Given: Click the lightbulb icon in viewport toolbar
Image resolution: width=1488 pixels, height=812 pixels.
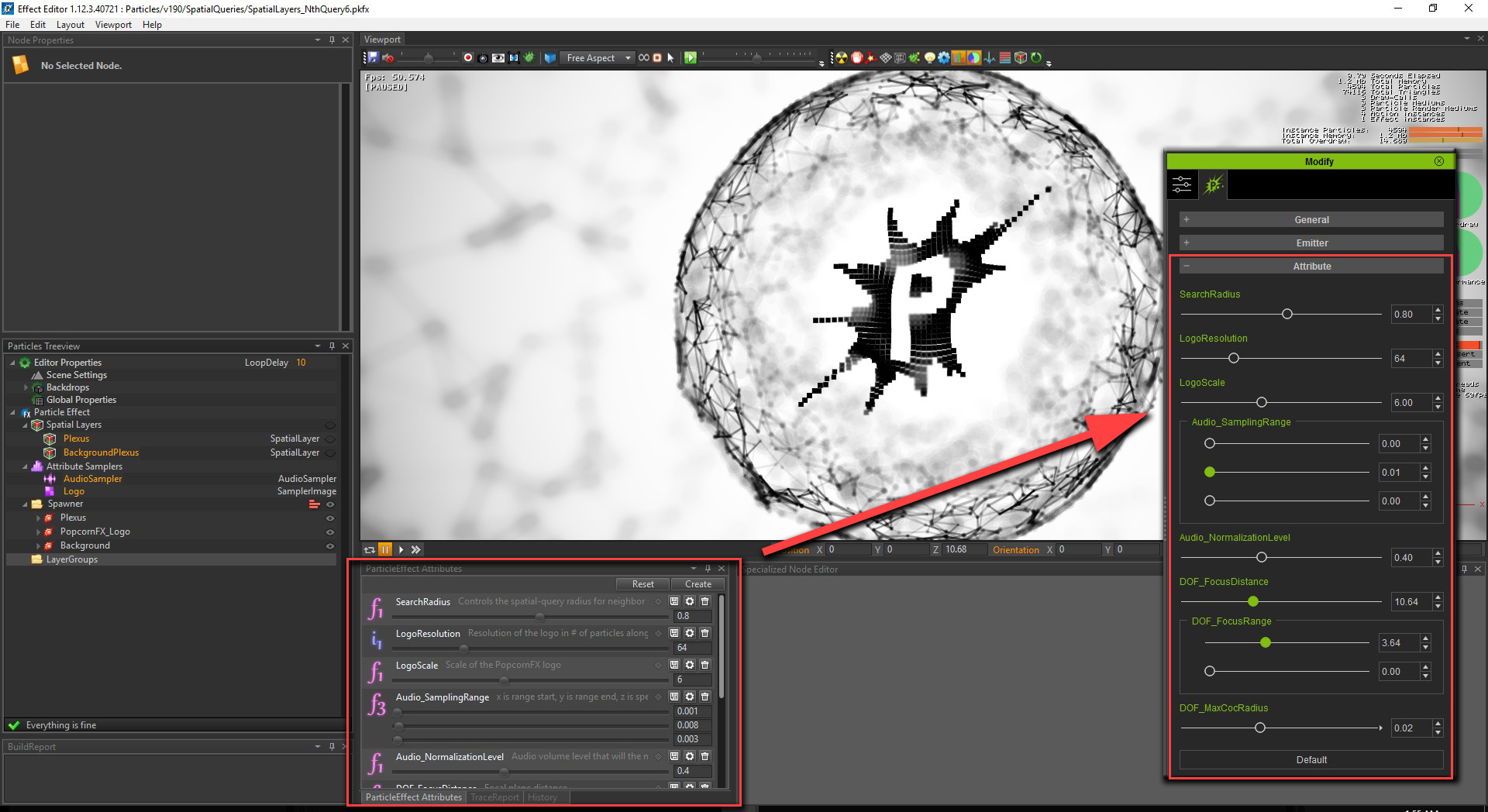Looking at the screenshot, I should pyautogui.click(x=929, y=58).
